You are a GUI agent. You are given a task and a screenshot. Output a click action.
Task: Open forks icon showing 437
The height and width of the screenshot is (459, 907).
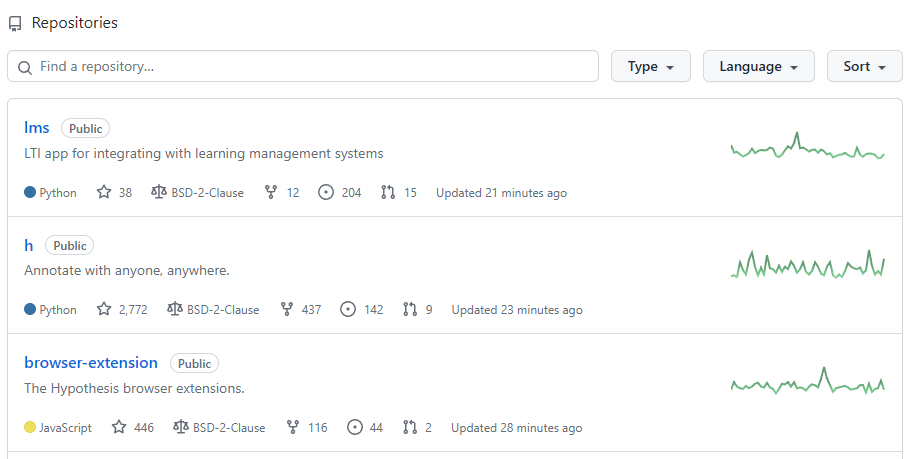pyautogui.click(x=286, y=309)
